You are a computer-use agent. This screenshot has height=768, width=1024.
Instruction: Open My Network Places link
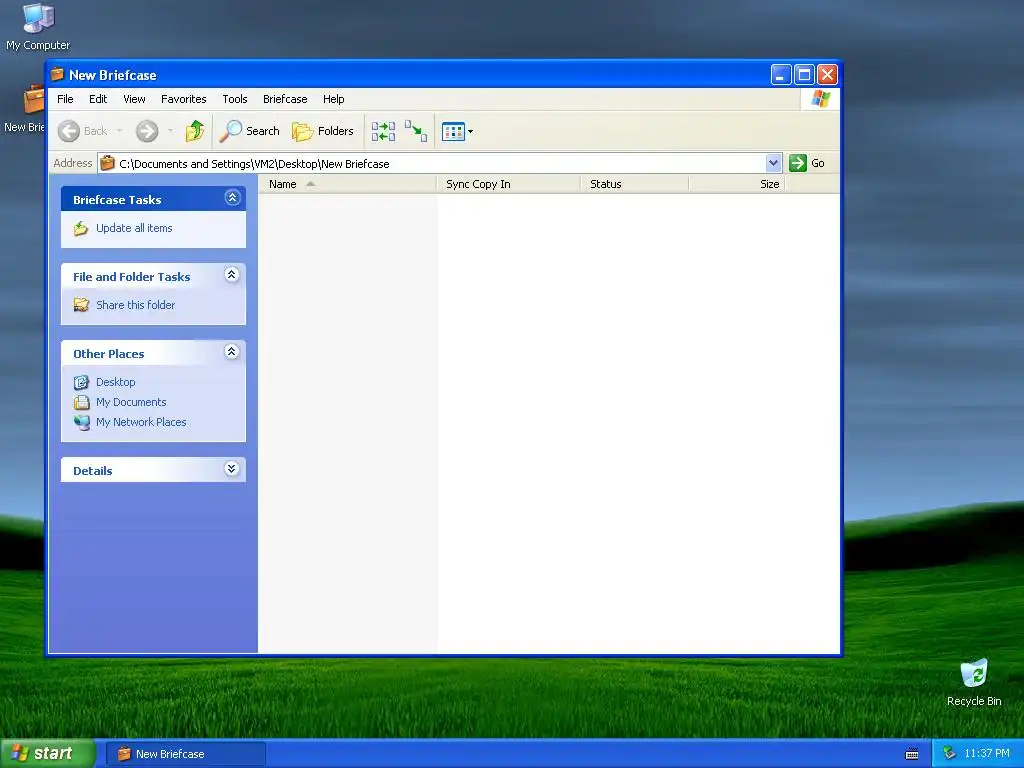coord(141,423)
